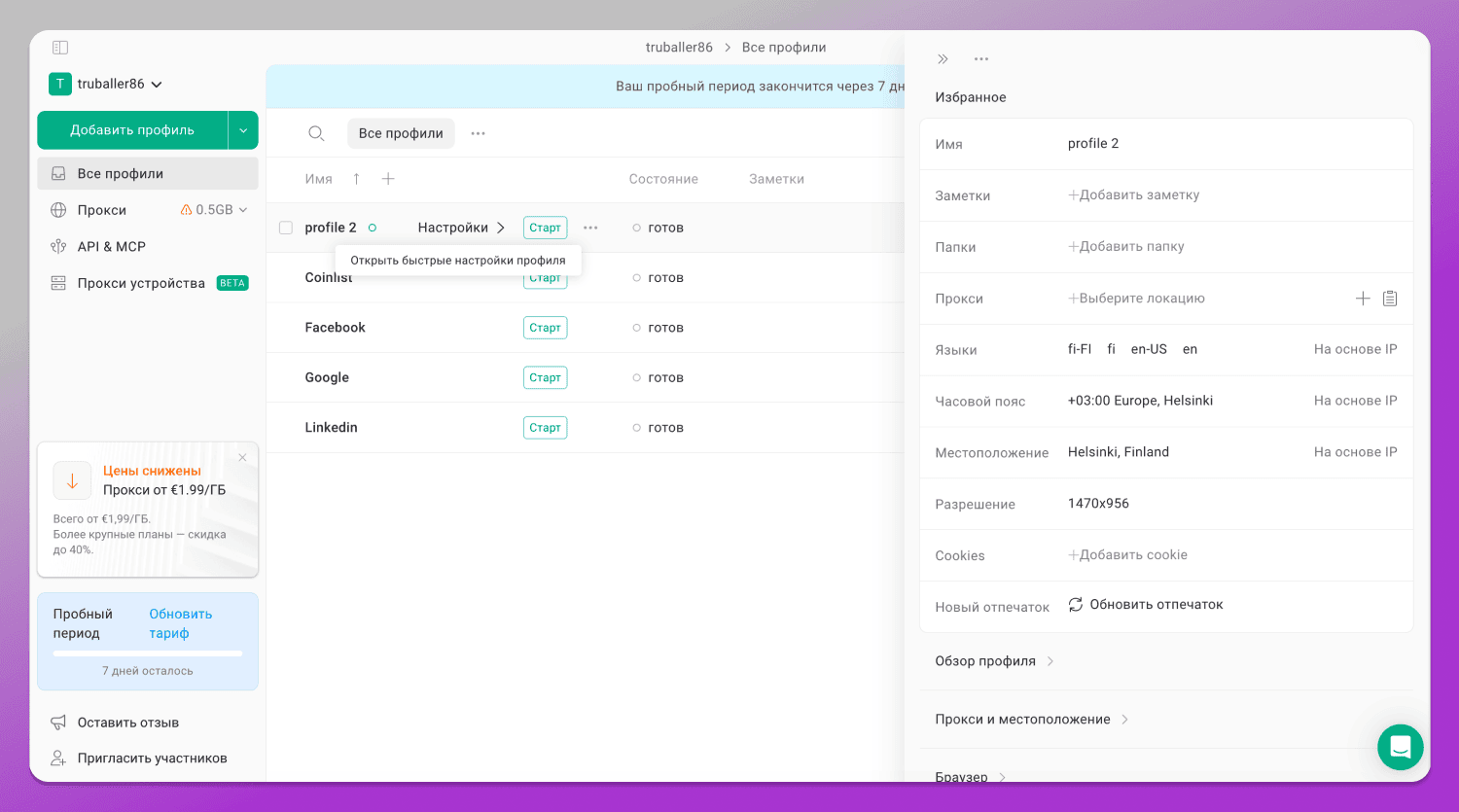Open side panel three-dot menu
This screenshot has width=1459, height=812.
pos(981,59)
